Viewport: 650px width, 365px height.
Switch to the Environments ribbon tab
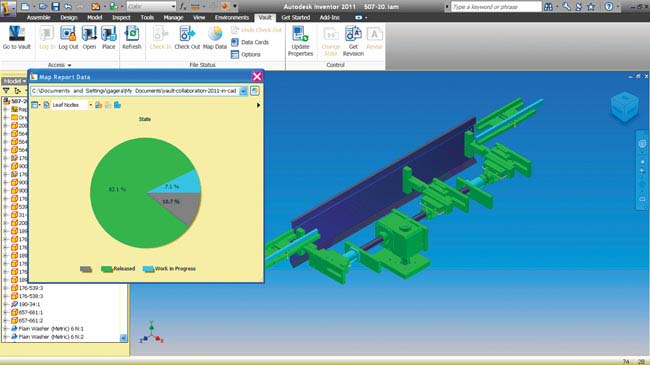(232, 17)
